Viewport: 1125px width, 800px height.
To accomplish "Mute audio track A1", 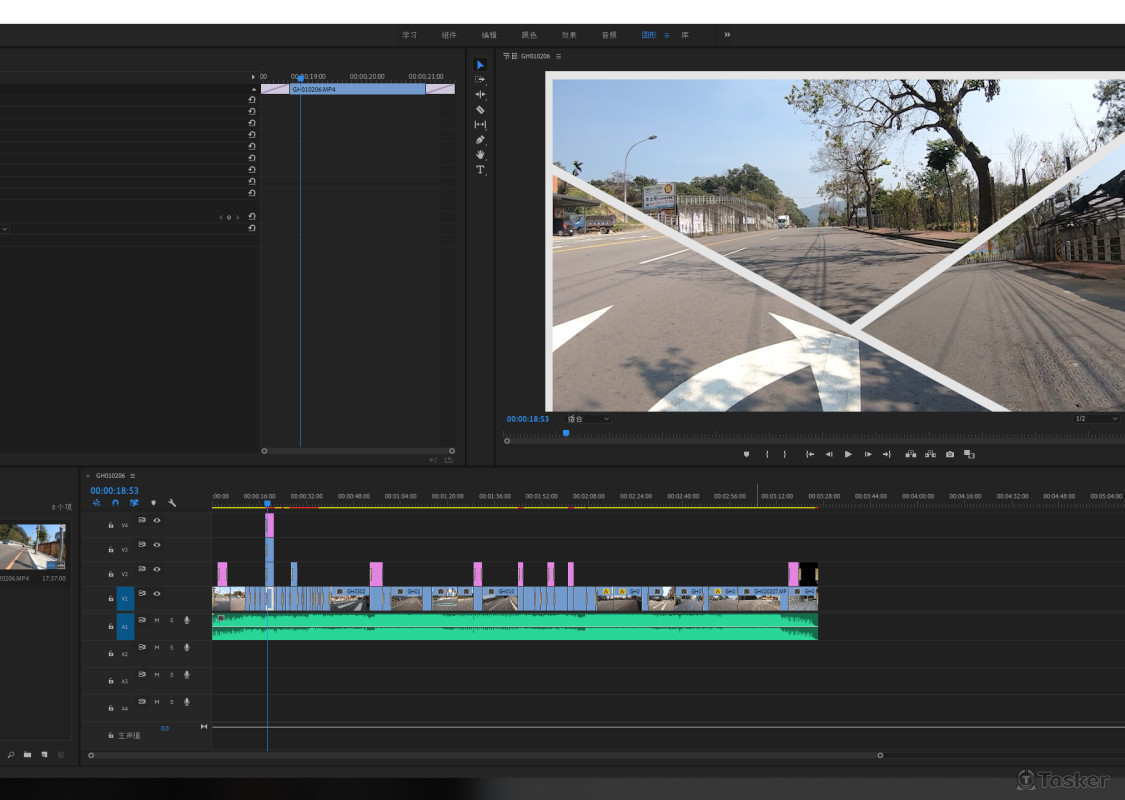I will tap(157, 621).
